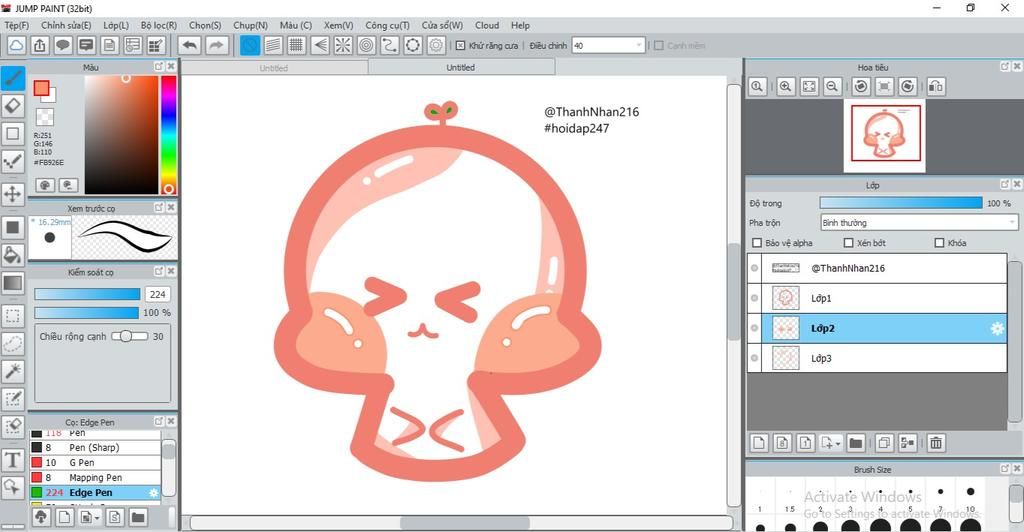The image size is (1024, 532).
Task: Delete layer with trash icon
Action: coord(936,443)
